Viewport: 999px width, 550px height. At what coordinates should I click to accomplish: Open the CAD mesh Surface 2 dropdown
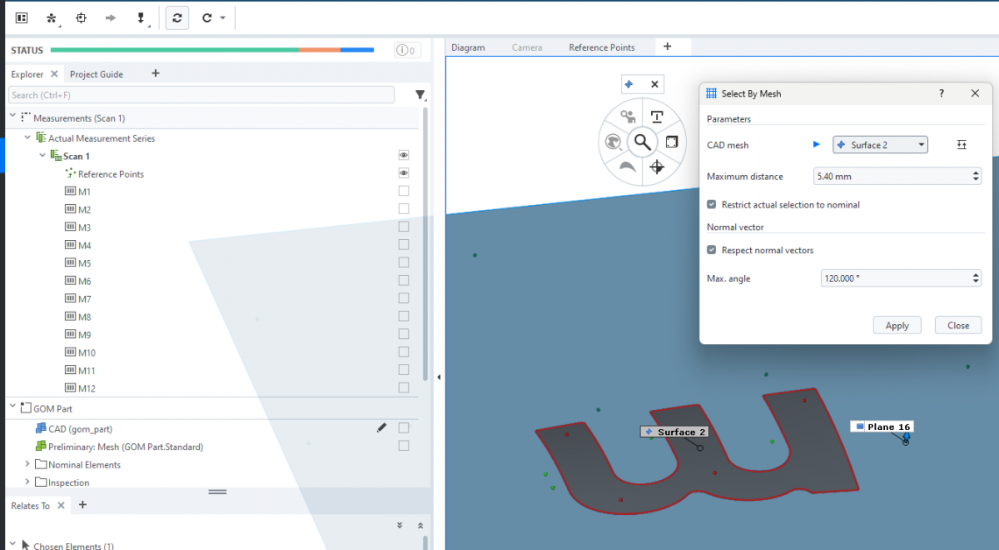(x=880, y=145)
